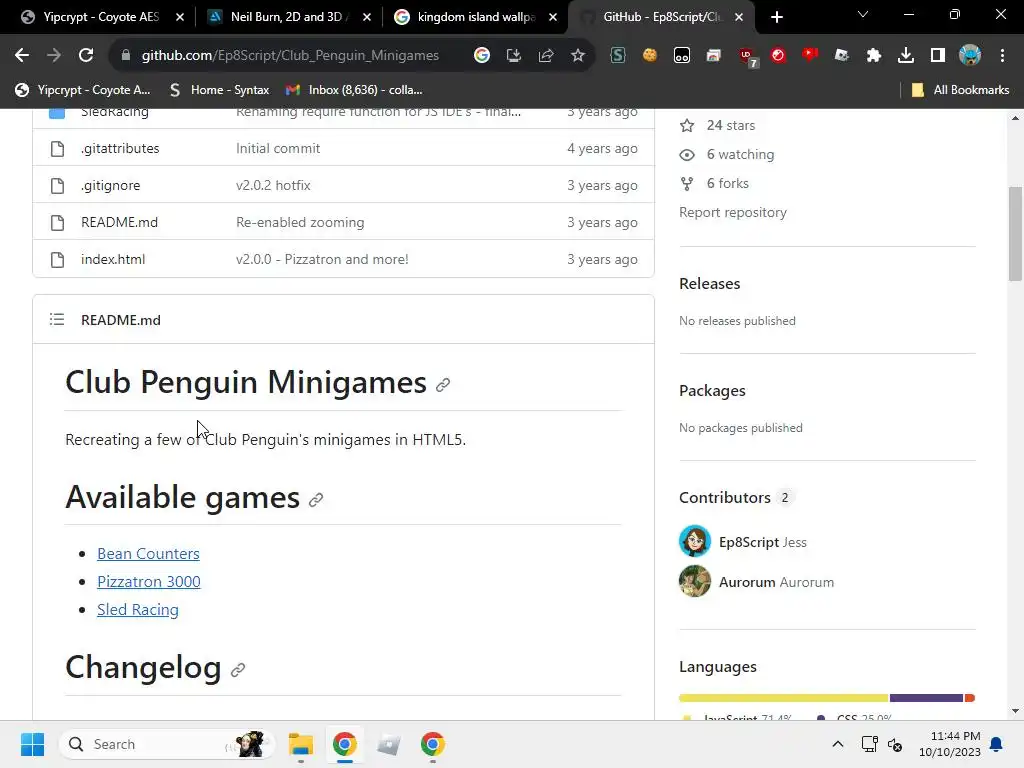Click Ep8Script contributor avatar
The width and height of the screenshot is (1024, 768).
click(695, 541)
